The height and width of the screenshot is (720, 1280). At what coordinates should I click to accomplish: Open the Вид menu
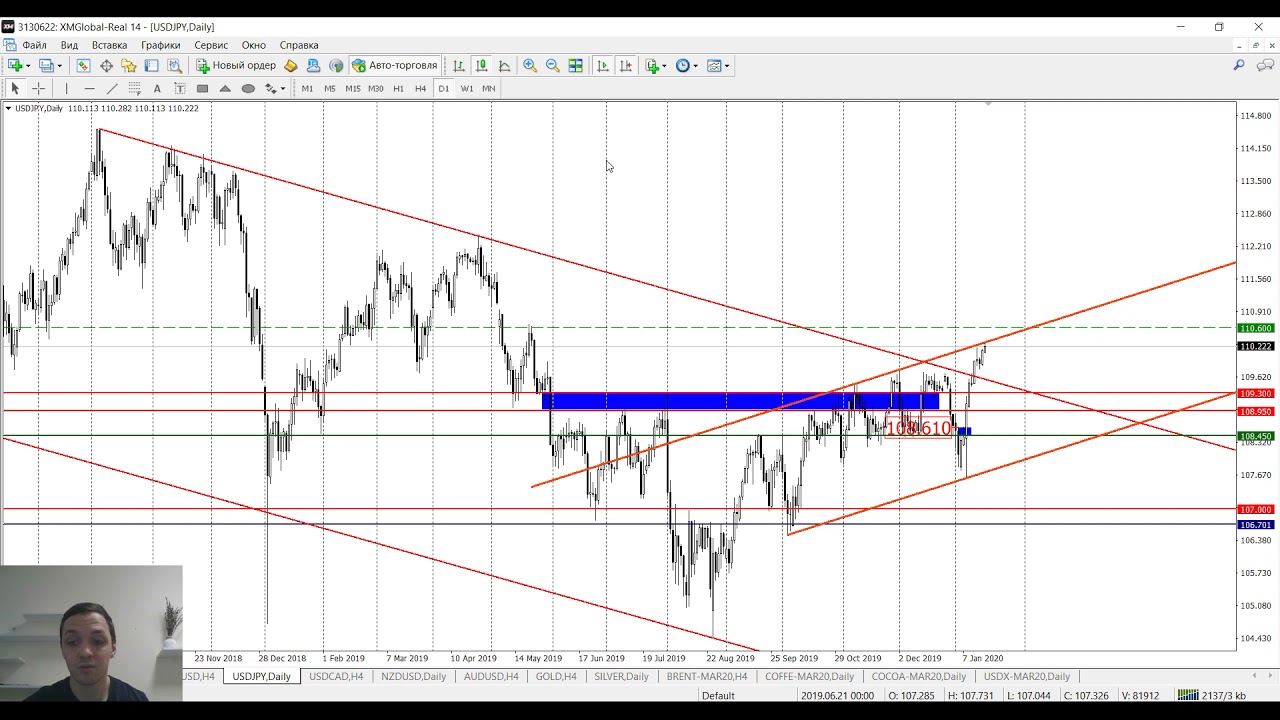point(69,45)
